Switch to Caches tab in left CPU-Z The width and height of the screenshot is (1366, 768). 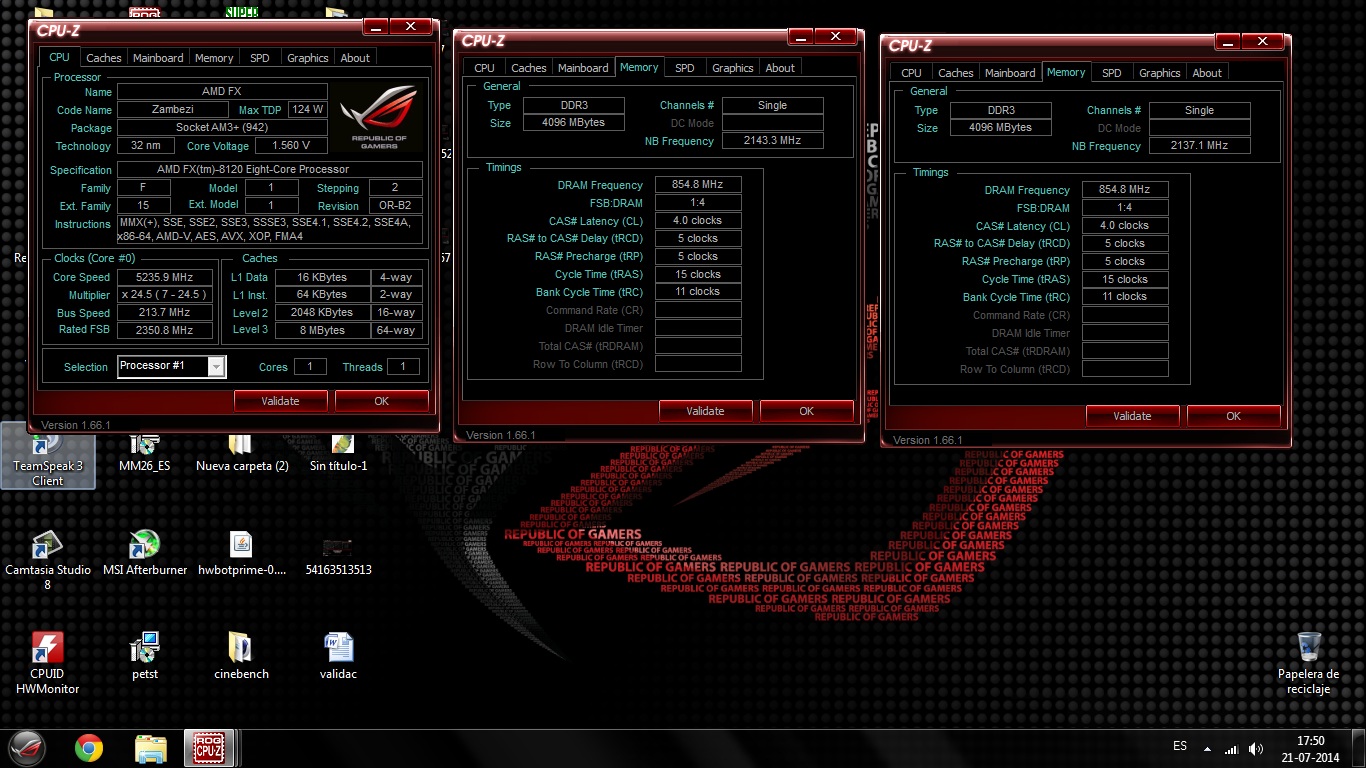[x=104, y=58]
